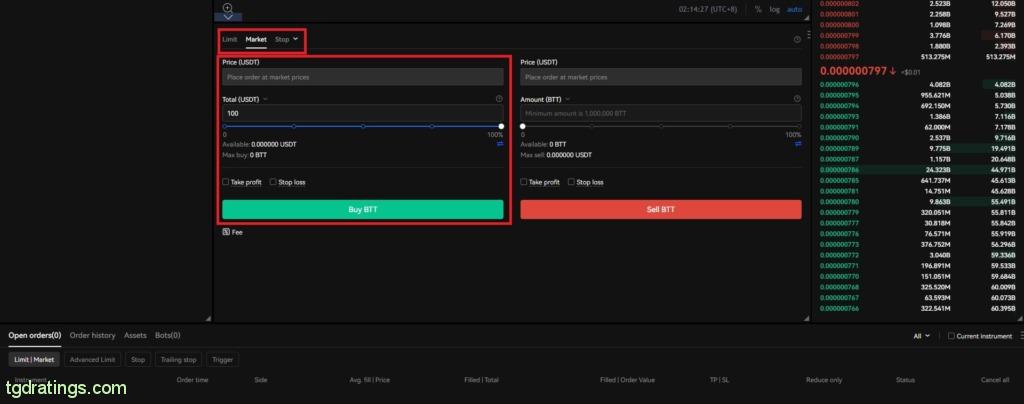Click the buy-side Price (USDT) field
This screenshot has width=1024, height=404.
(362, 77)
